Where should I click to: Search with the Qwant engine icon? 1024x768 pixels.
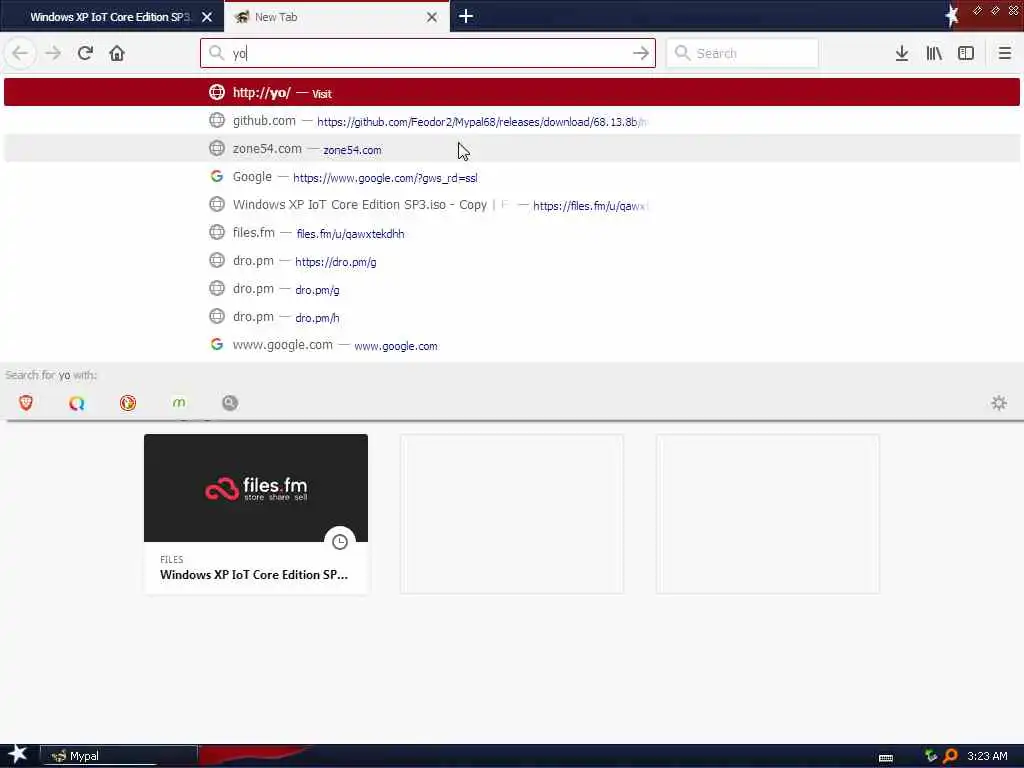click(x=76, y=403)
